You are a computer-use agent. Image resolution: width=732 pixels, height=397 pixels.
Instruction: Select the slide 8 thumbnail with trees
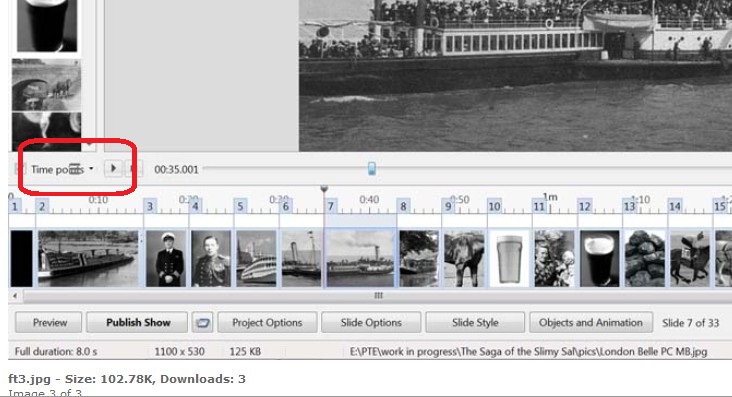419,258
